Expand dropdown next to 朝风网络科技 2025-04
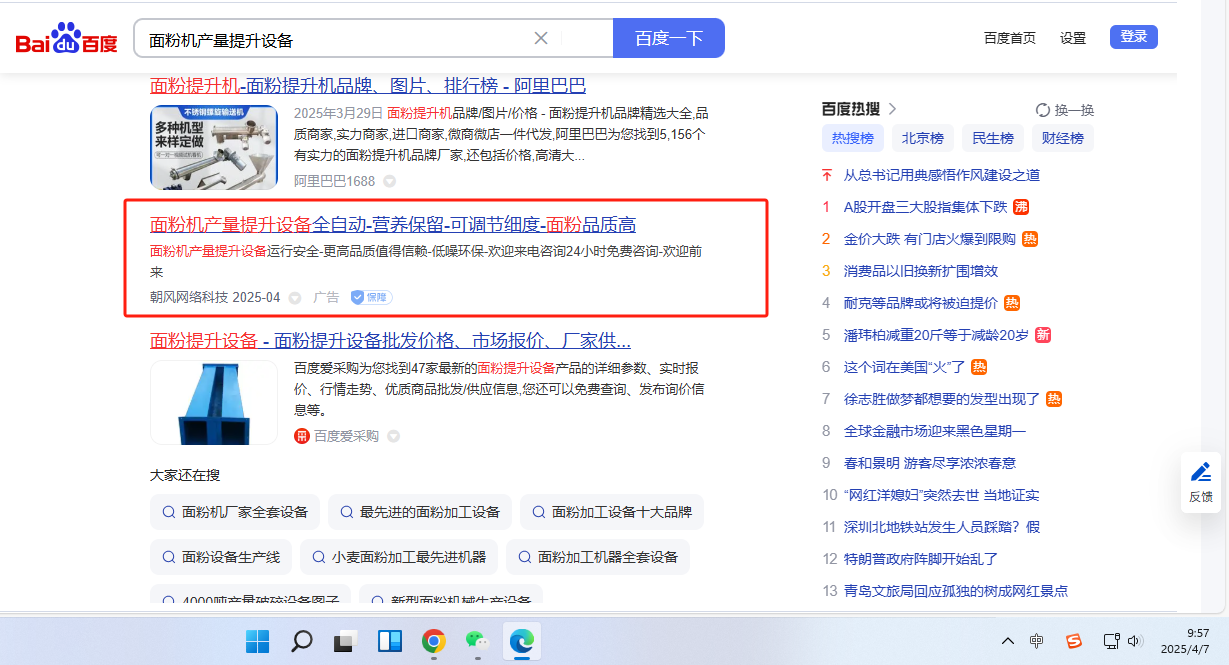The image size is (1229, 665). click(x=295, y=298)
